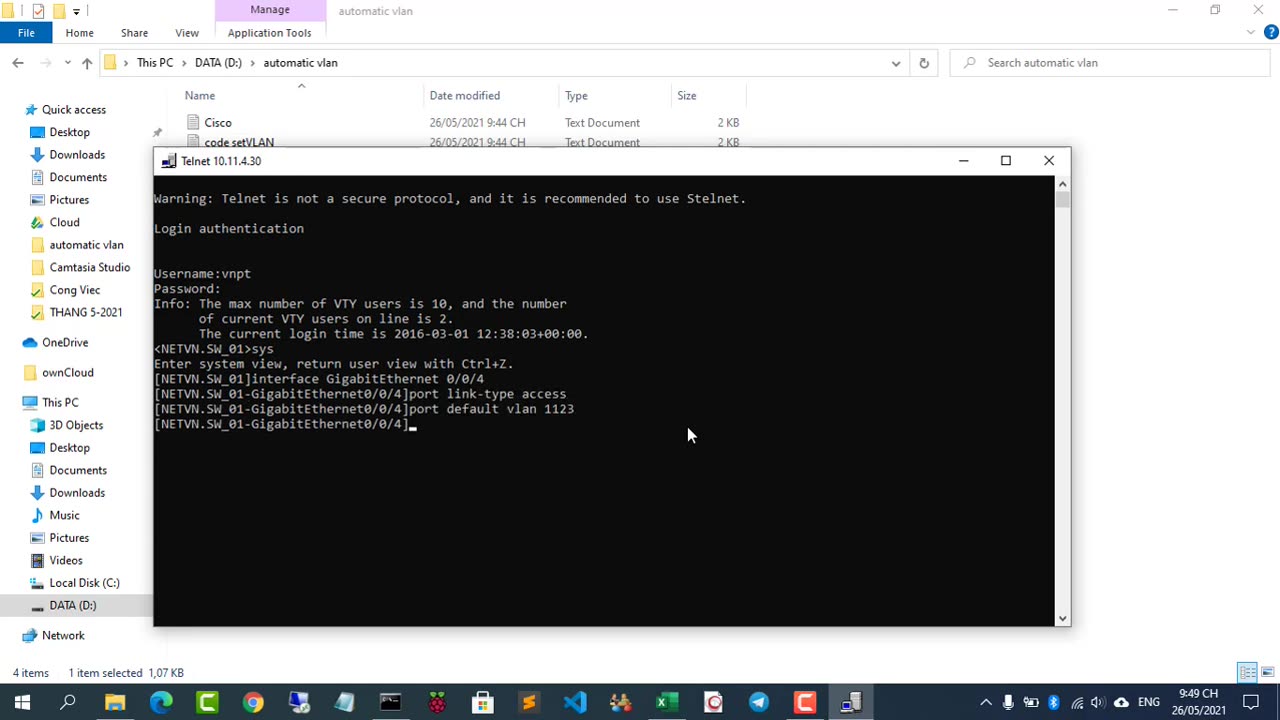Viewport: 1280px width, 720px height.
Task: Switch to details view layout icon
Action: click(1248, 673)
